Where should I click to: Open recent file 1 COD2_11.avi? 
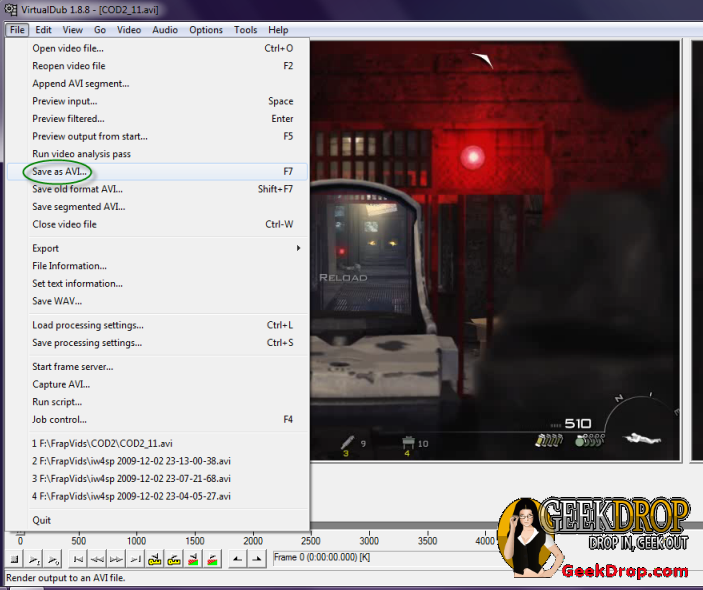click(102, 443)
